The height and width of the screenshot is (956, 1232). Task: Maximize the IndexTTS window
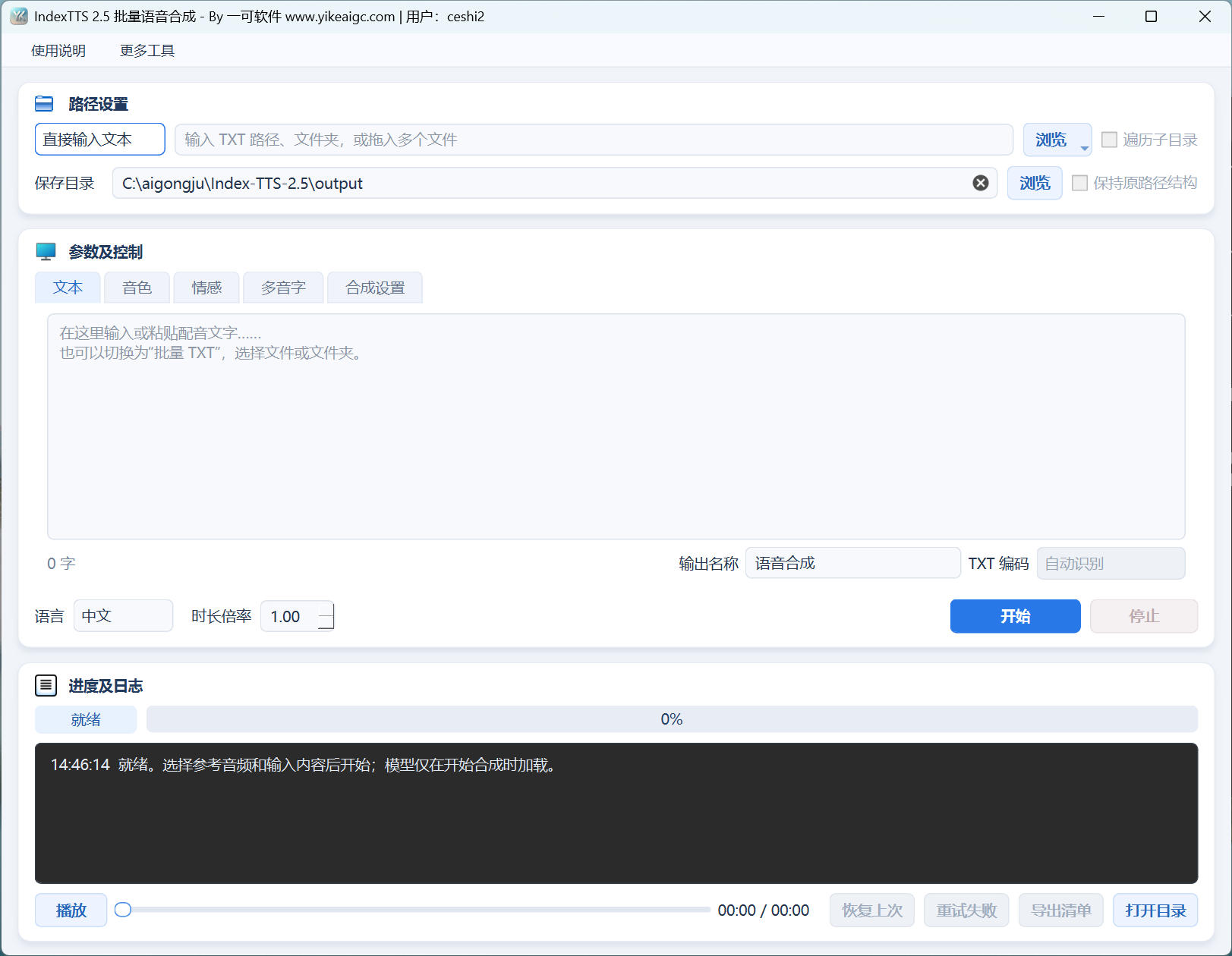click(x=1151, y=16)
